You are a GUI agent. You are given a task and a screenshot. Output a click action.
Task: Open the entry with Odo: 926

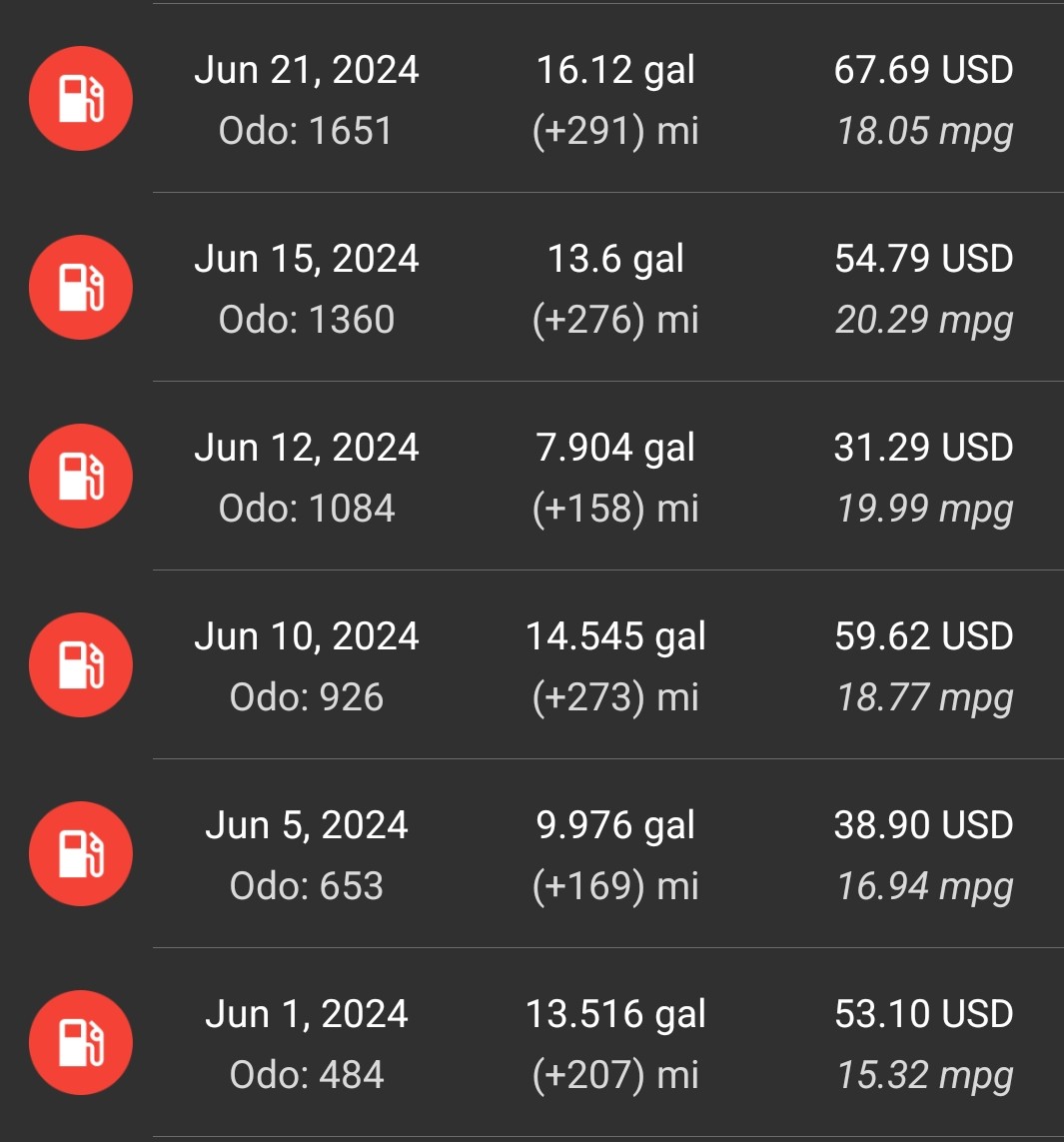(x=532, y=665)
